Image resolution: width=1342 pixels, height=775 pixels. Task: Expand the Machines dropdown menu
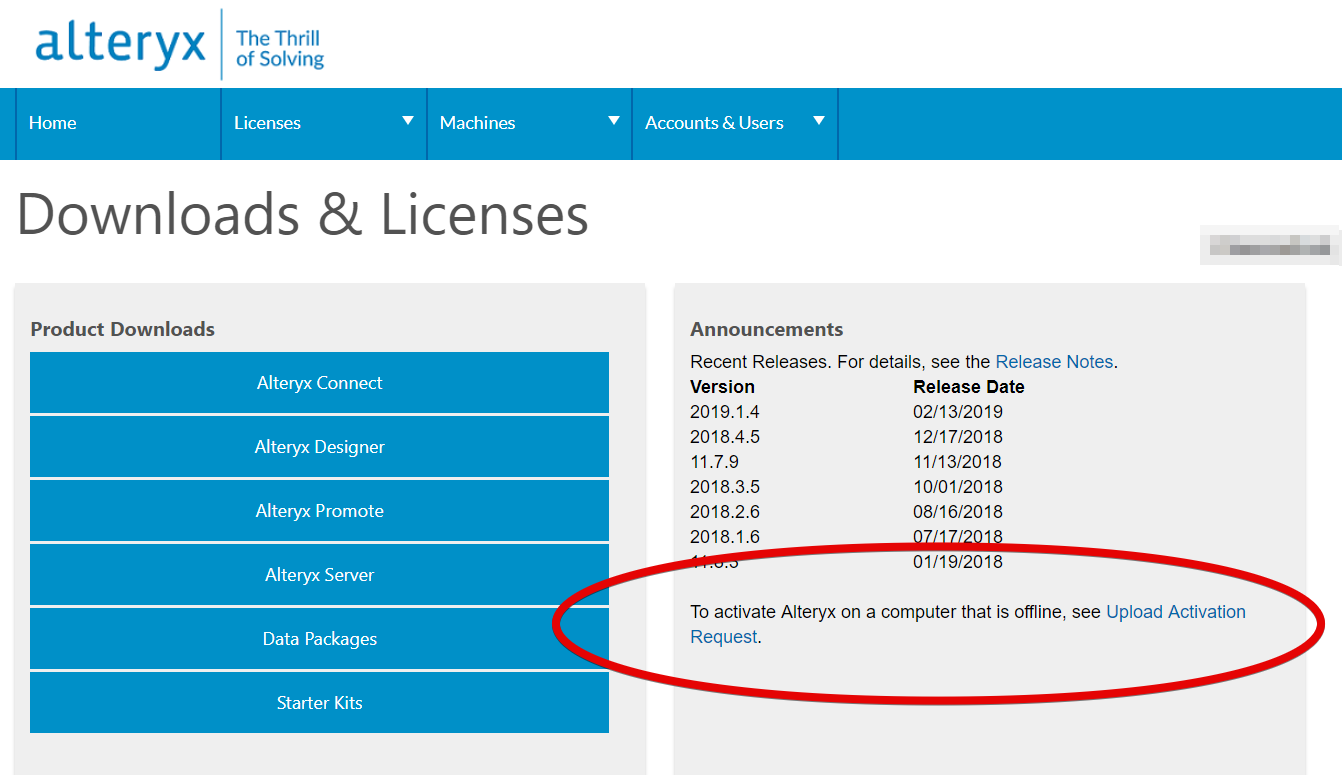613,120
